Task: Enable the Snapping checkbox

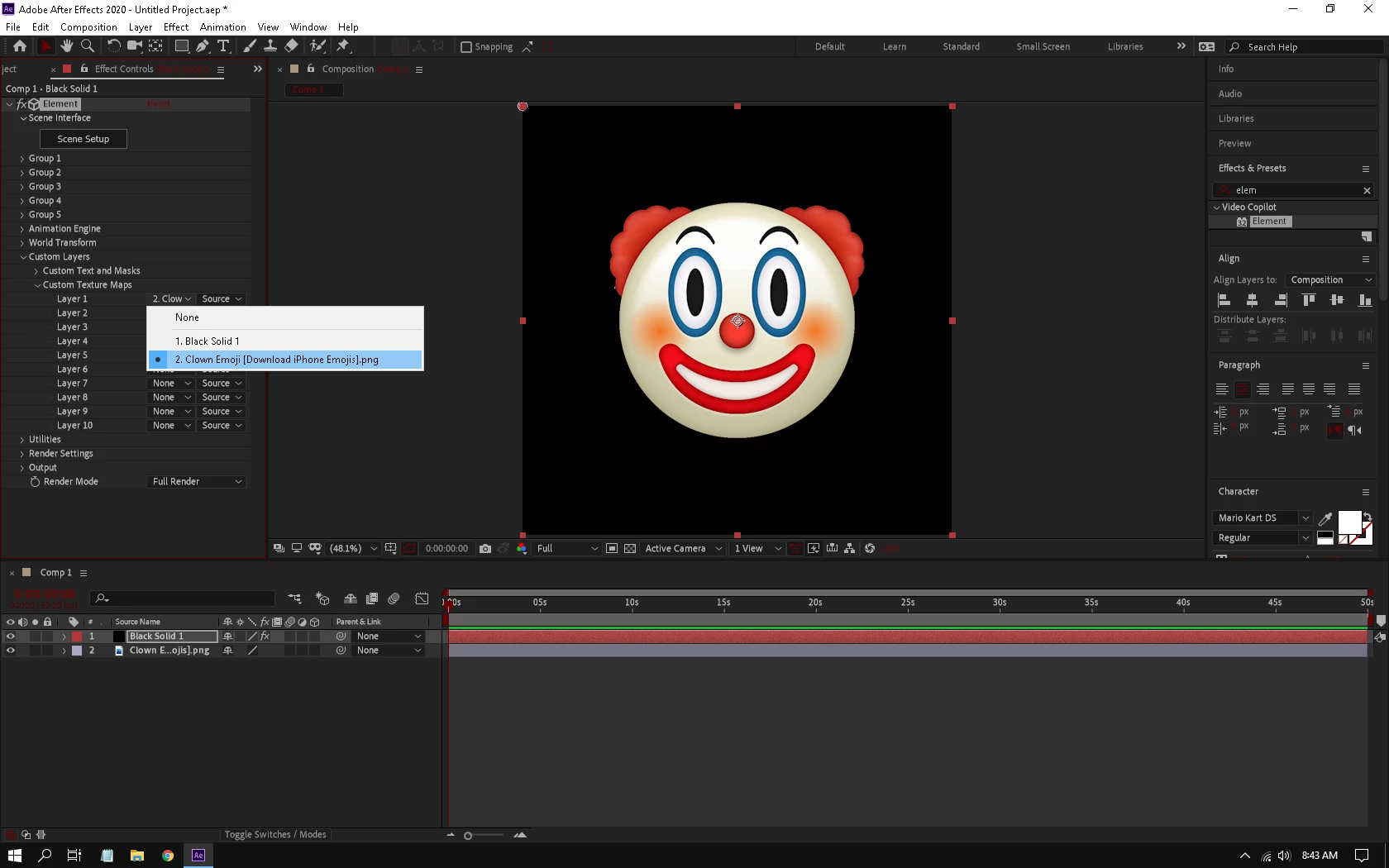Action: coord(466,47)
